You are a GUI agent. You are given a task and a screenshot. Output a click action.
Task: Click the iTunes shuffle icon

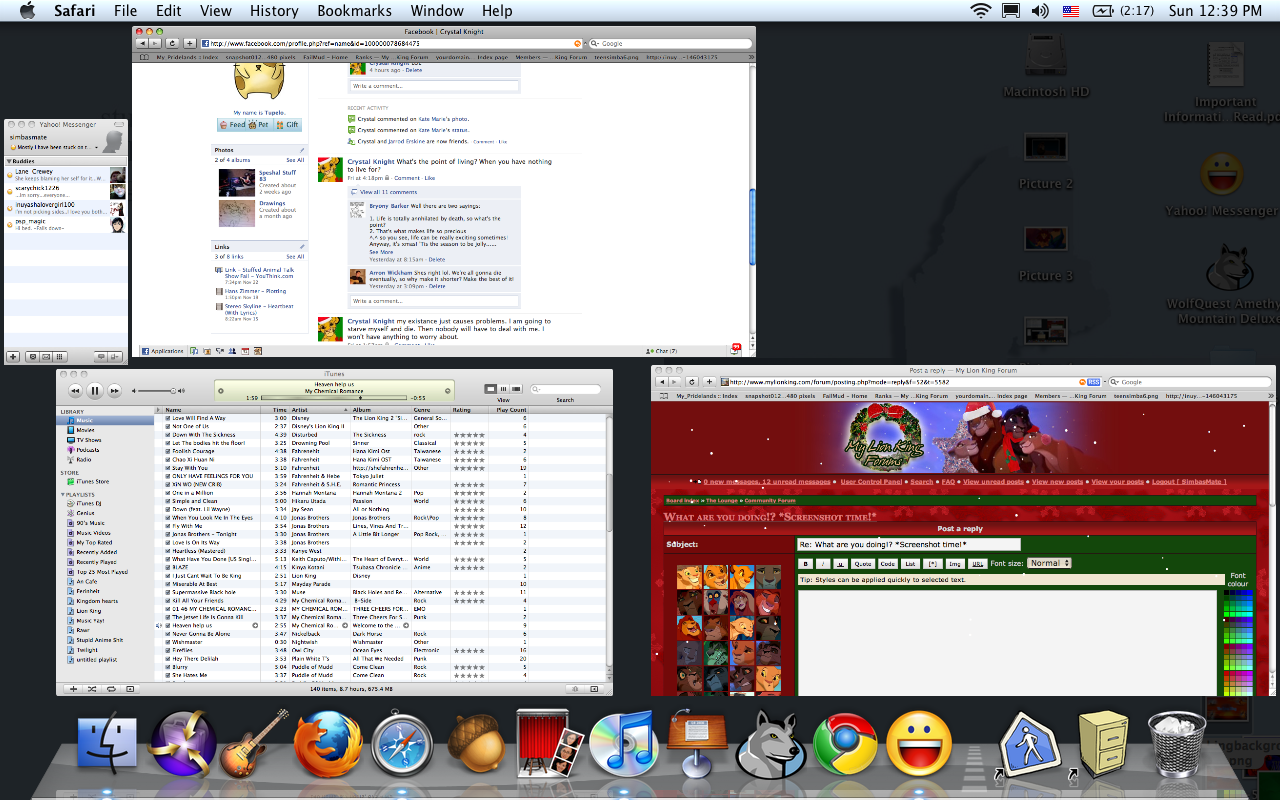92,689
